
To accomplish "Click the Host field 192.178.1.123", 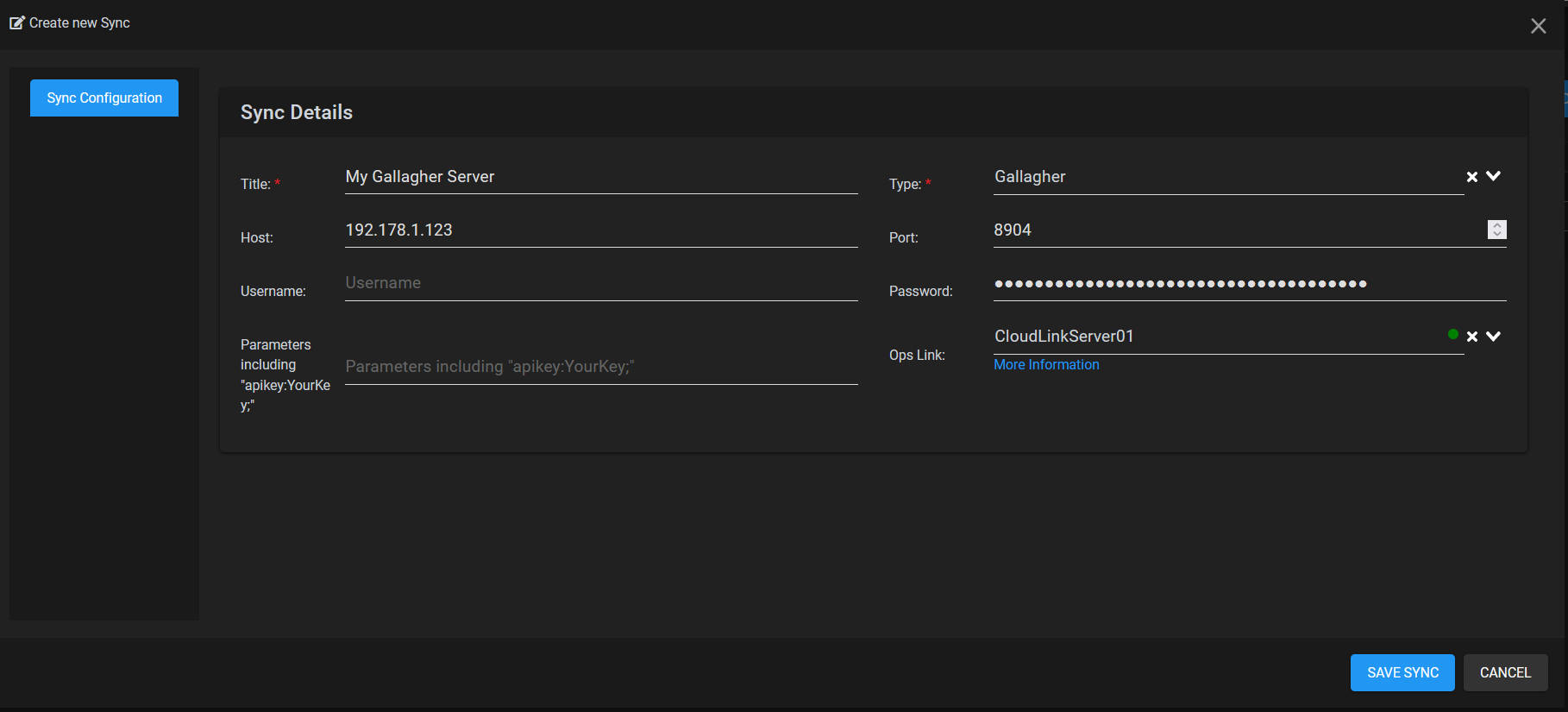I will 601,230.
